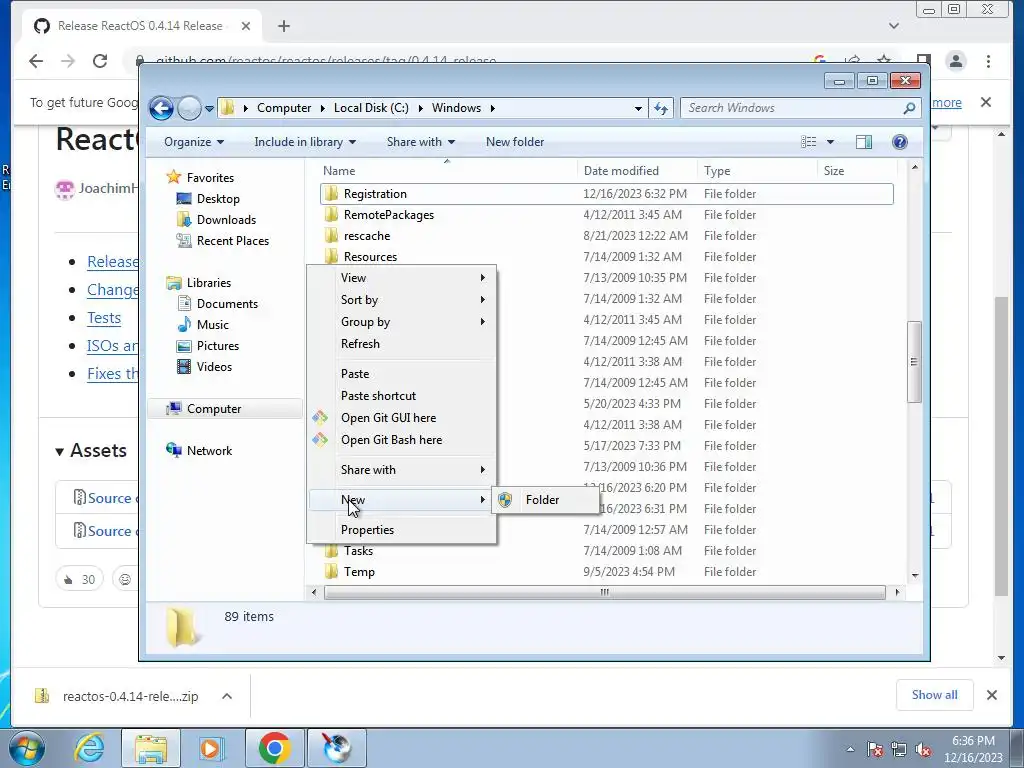Open Windows Media Player taskbar icon
Image resolution: width=1024 pixels, height=768 pixels.
tap(212, 748)
